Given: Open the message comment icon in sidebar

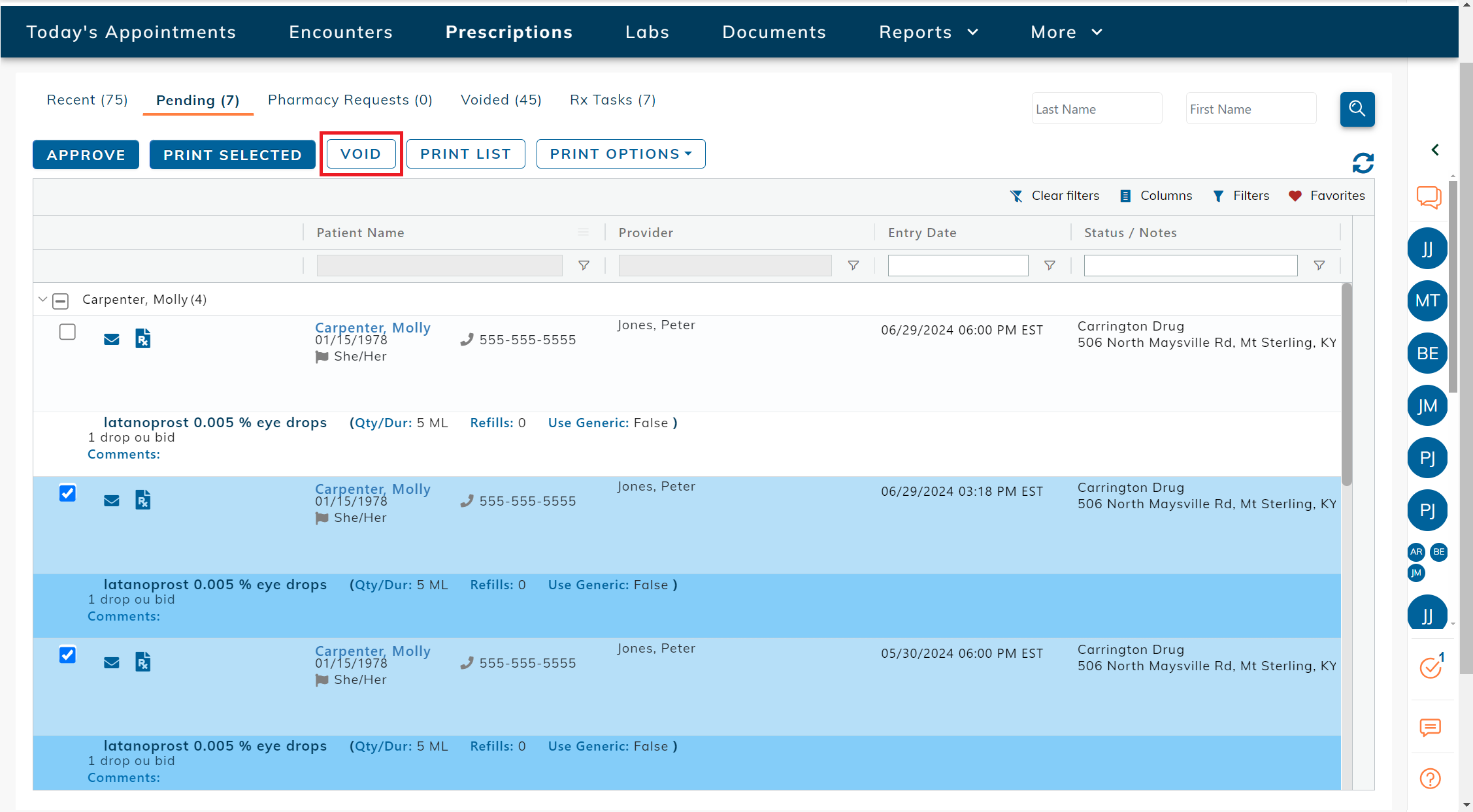Looking at the screenshot, I should pyautogui.click(x=1430, y=727).
